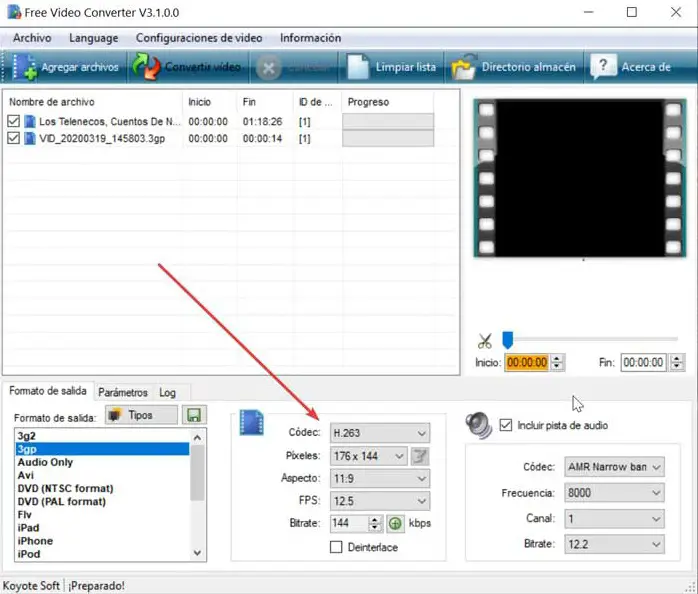Switch to the Parámetros tab
This screenshot has height=594, width=698.
pyautogui.click(x=123, y=392)
